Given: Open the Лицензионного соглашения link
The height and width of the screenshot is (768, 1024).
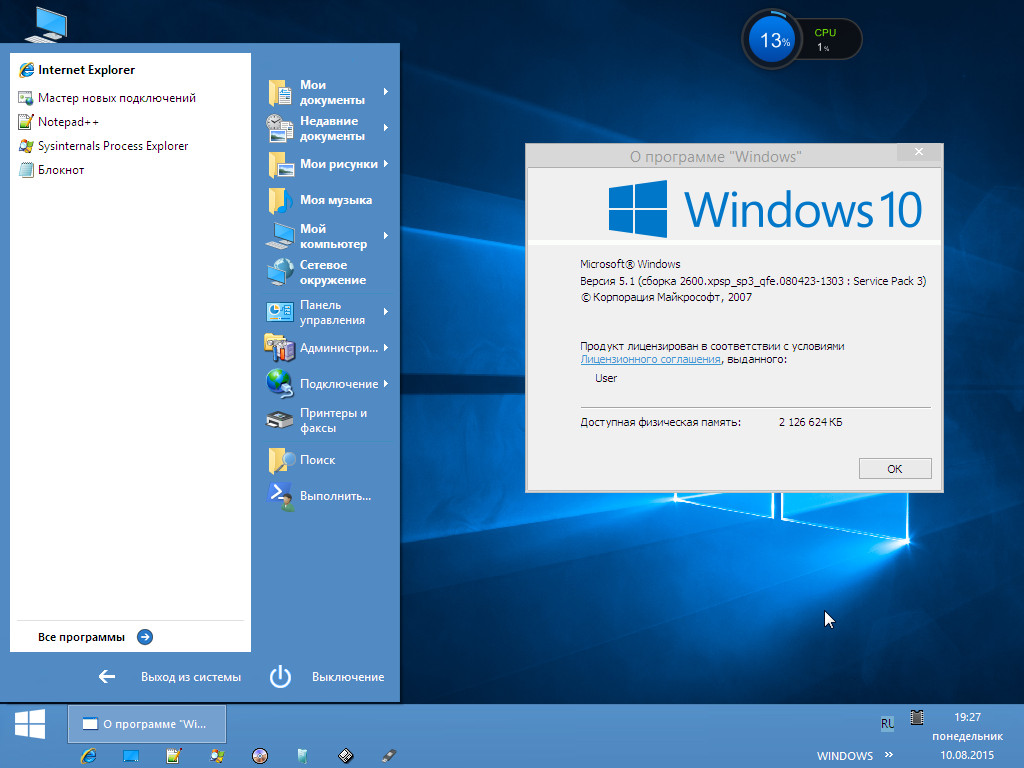Looking at the screenshot, I should [x=650, y=359].
